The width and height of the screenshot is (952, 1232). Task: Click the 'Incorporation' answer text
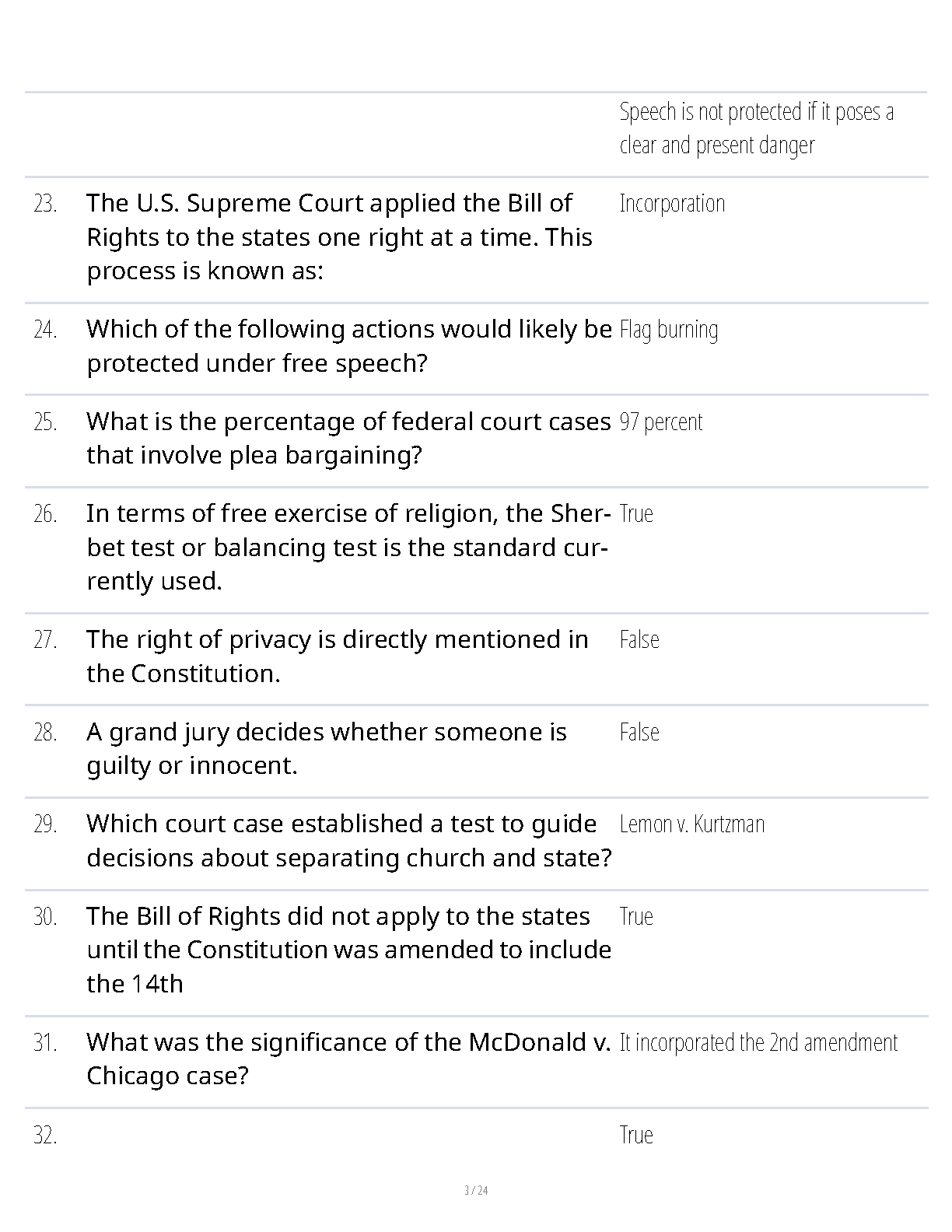672,204
